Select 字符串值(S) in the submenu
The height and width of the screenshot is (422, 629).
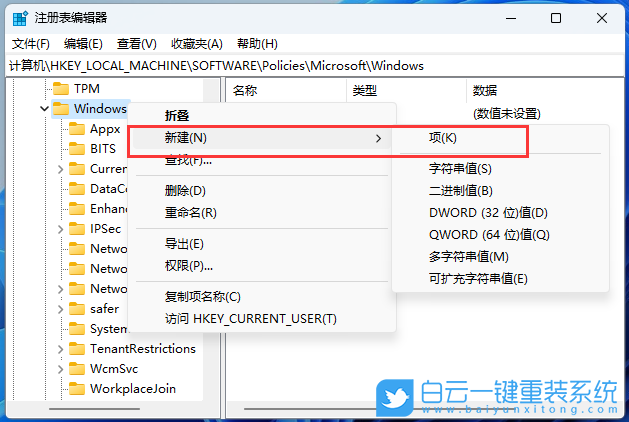pos(500,168)
